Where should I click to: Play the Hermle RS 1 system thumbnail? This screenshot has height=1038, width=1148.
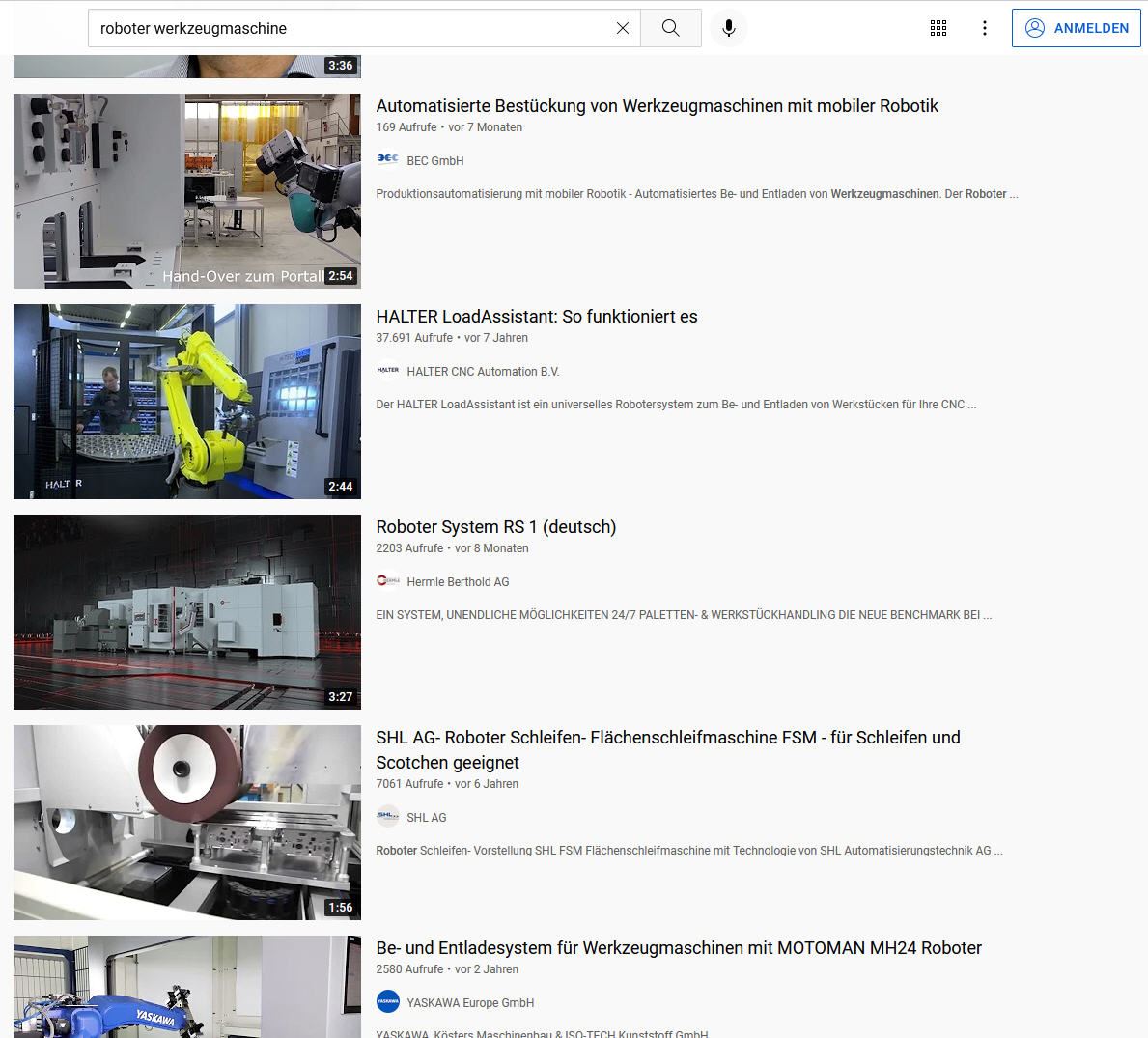pos(186,612)
